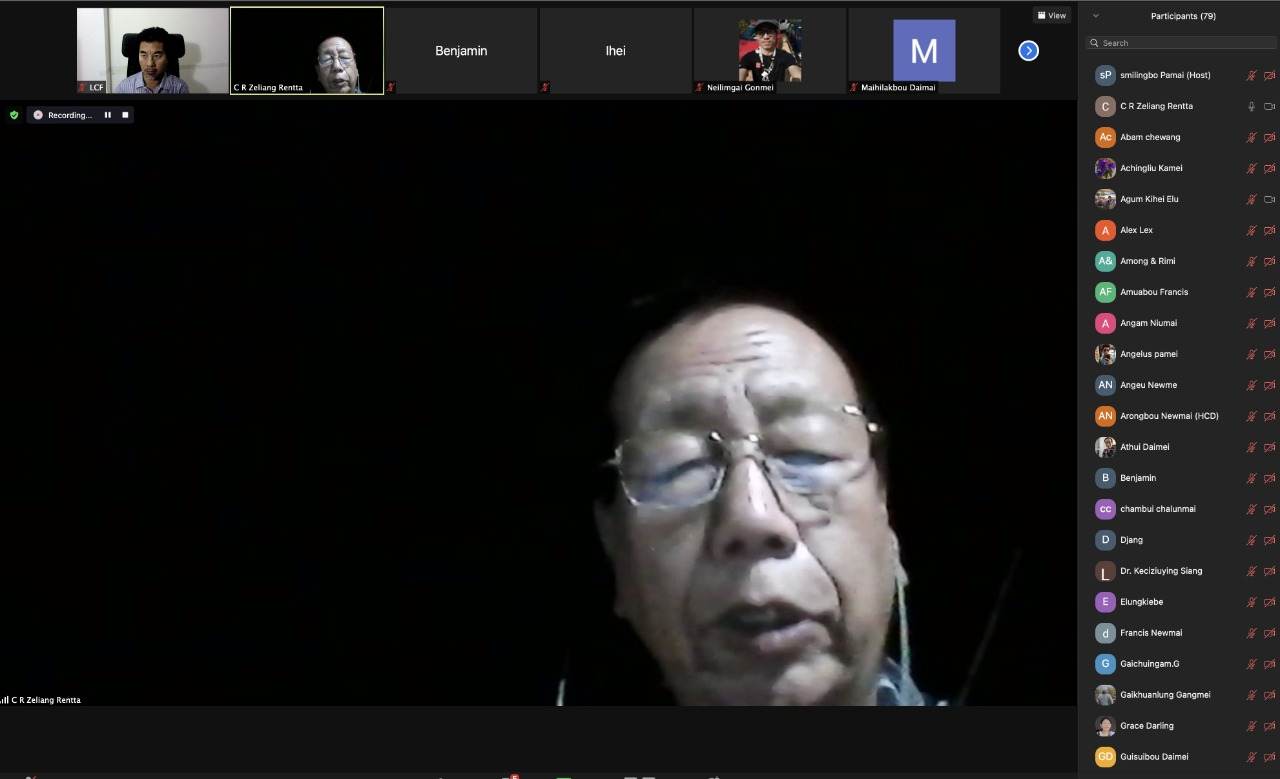
Task: Show next page of video thumbnails
Action: pos(1028,51)
